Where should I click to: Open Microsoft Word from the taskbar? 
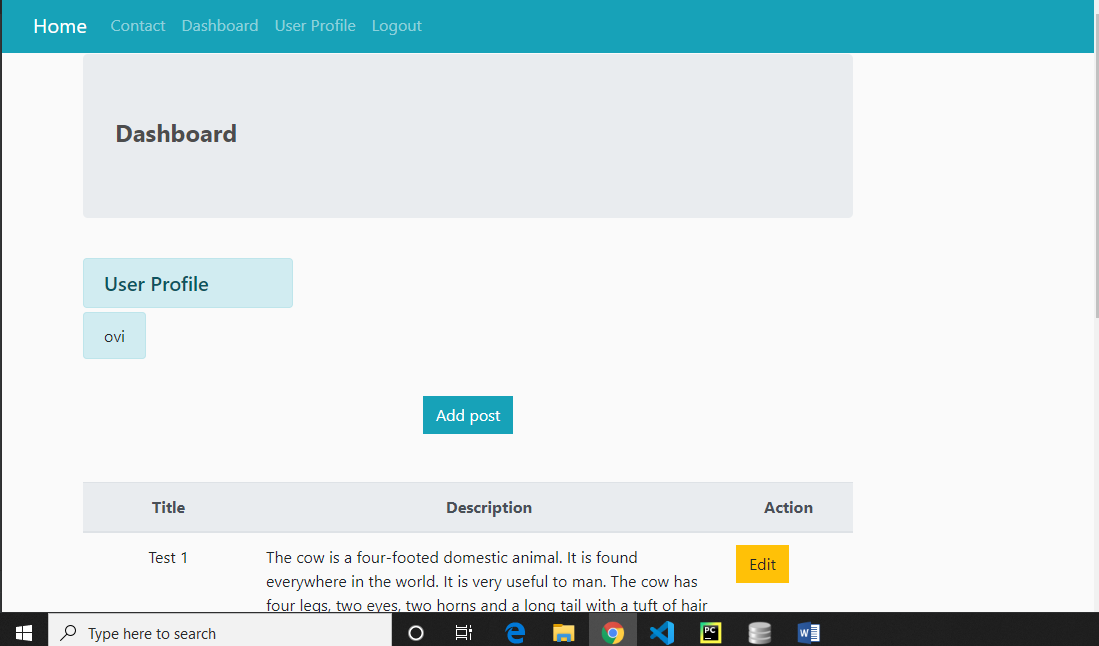click(809, 632)
